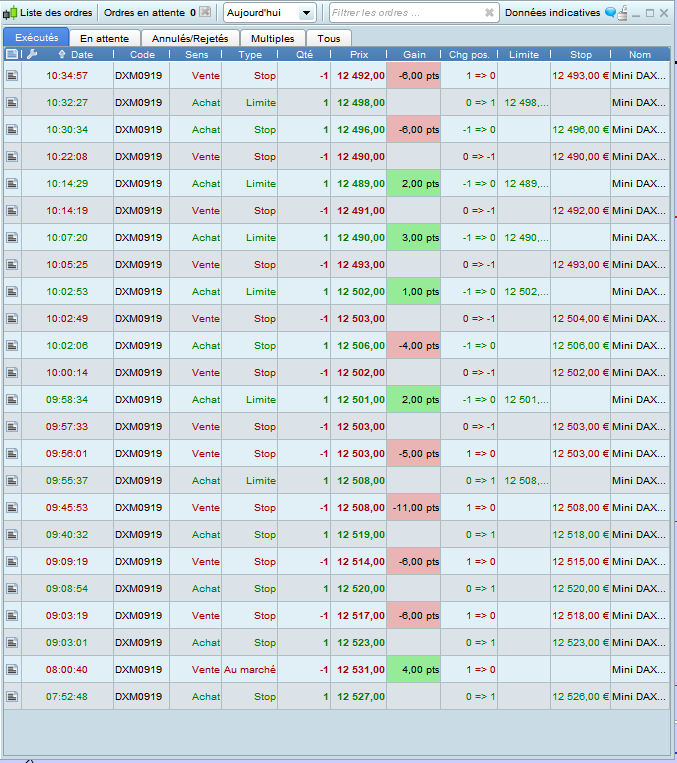Show the Tous orders tab

coord(329,38)
